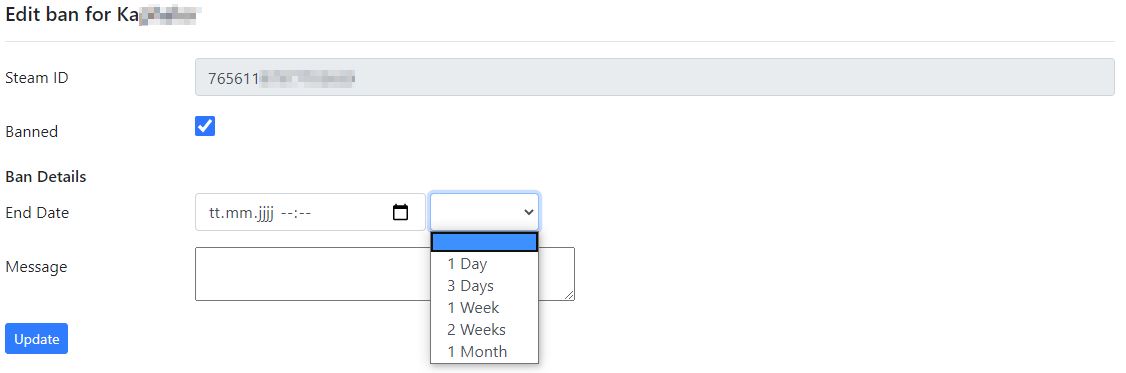This screenshot has height=373, width=1126.
Task: Submit changes with the Update button
Action: tap(37, 339)
